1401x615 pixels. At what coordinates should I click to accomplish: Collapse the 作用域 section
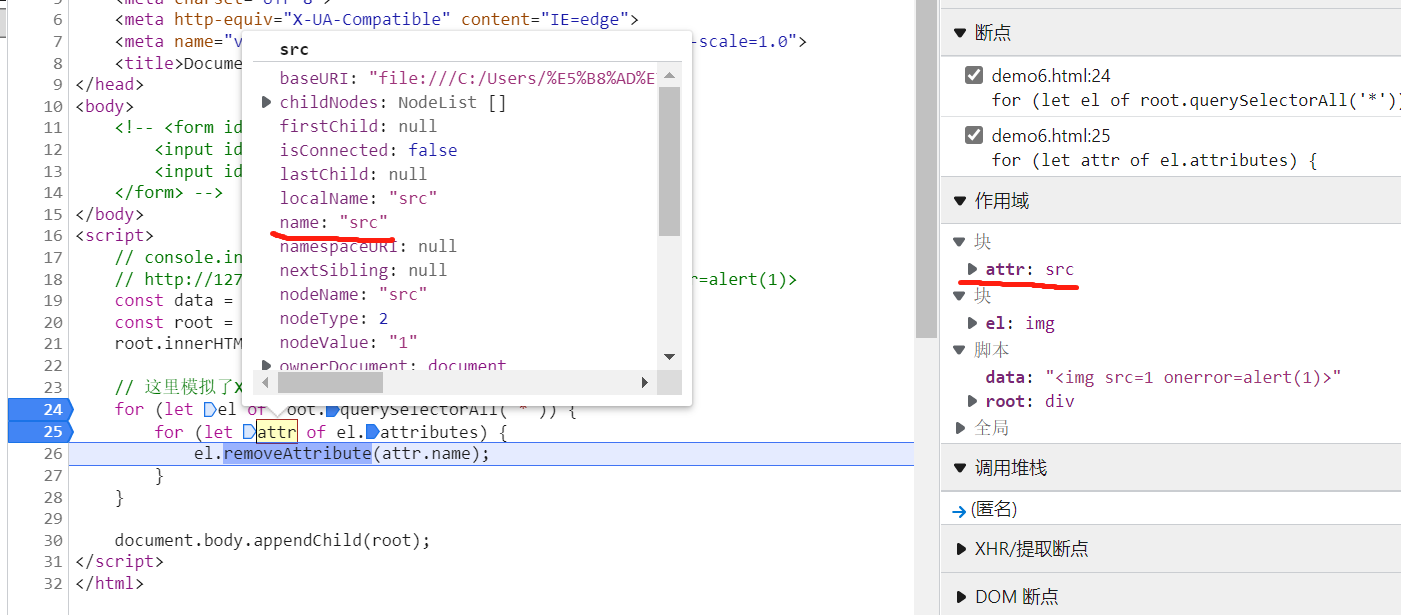coord(960,201)
